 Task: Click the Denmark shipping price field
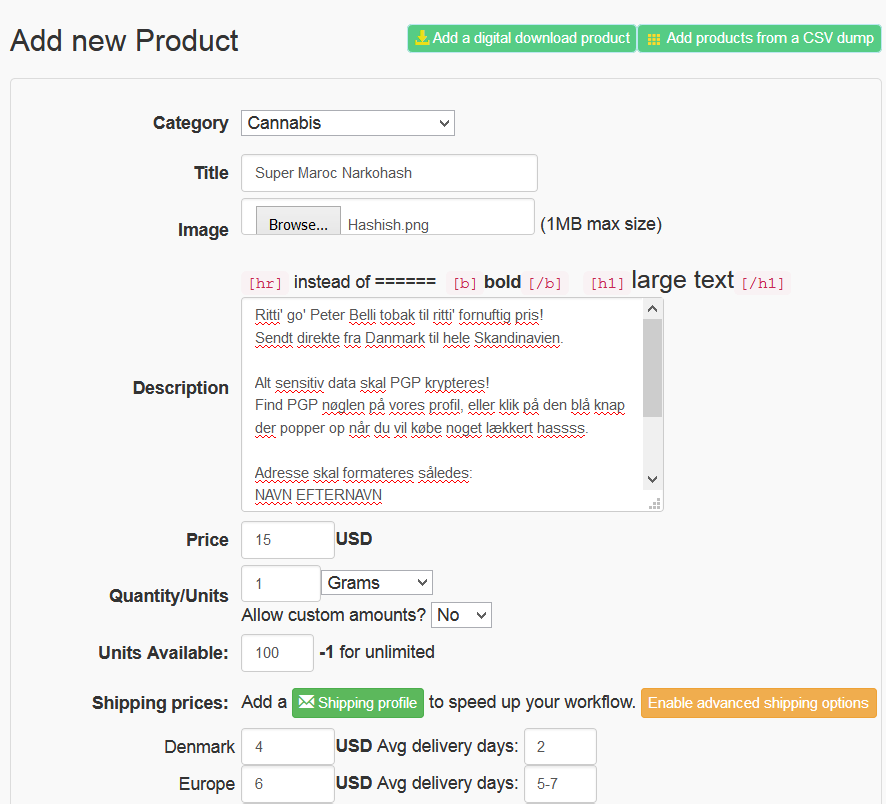(288, 747)
